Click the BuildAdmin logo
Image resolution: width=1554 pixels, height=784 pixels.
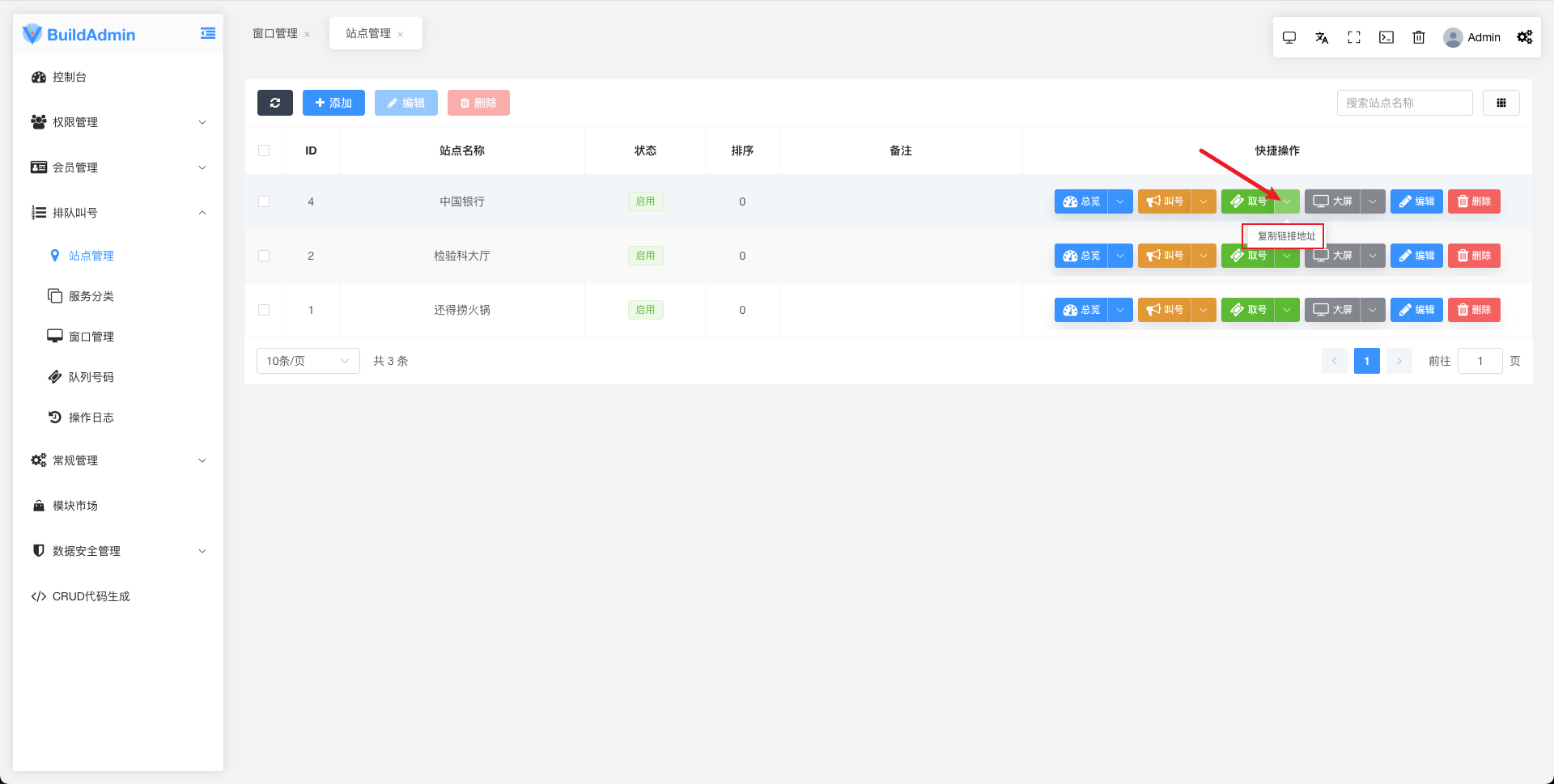coord(79,34)
